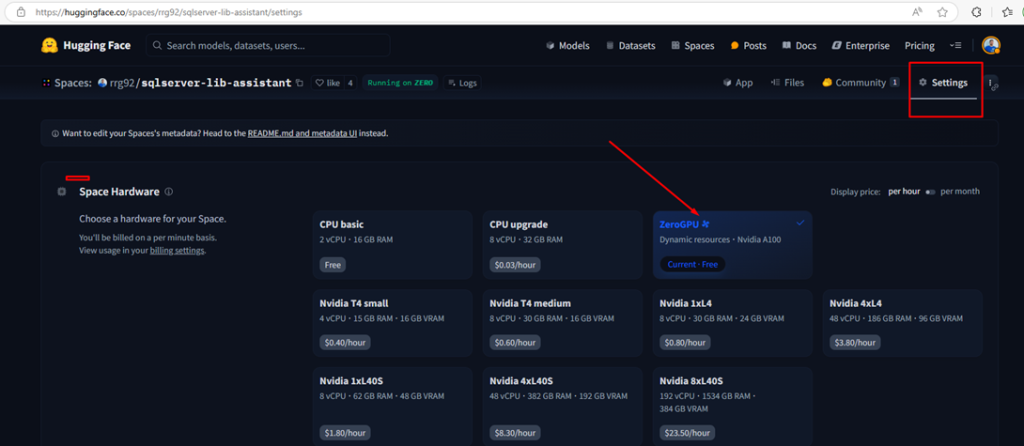Like the sqlserver-lib-assistant Space
The height and width of the screenshot is (446, 1024).
(328, 83)
